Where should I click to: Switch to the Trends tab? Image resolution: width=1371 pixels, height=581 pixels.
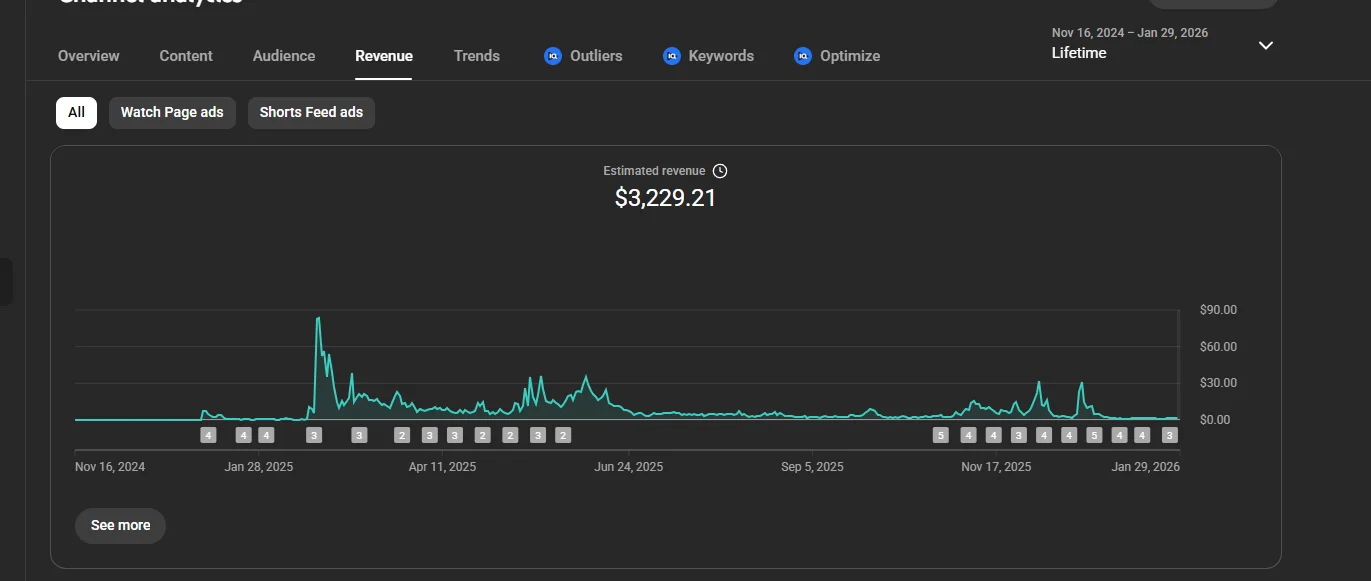pos(476,56)
